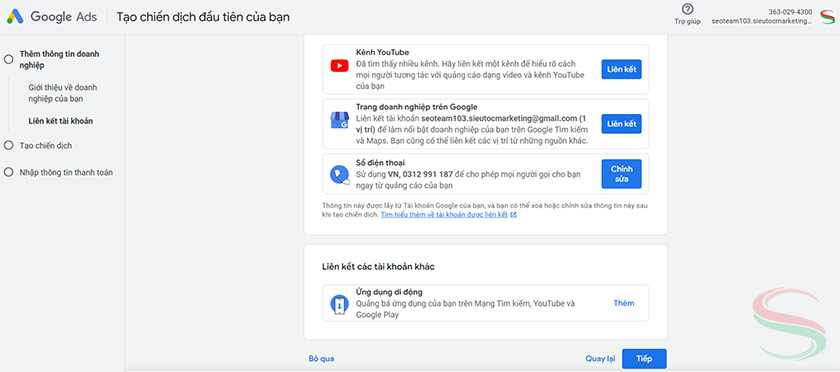
Task: Click Liên kết for Trang doanh nghiệp trên Google
Action: [x=621, y=124]
